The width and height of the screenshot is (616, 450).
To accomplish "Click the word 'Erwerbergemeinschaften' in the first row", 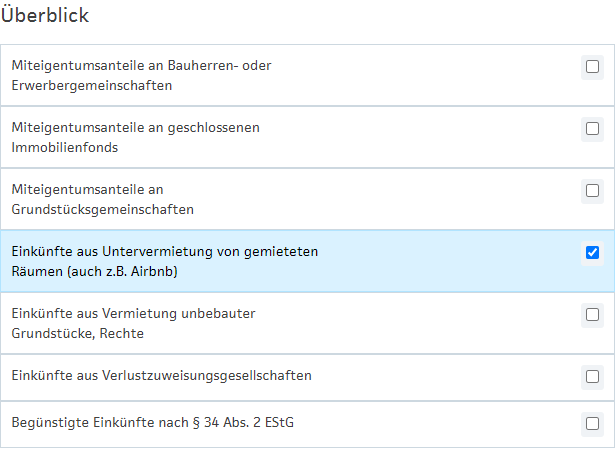I will [x=92, y=86].
